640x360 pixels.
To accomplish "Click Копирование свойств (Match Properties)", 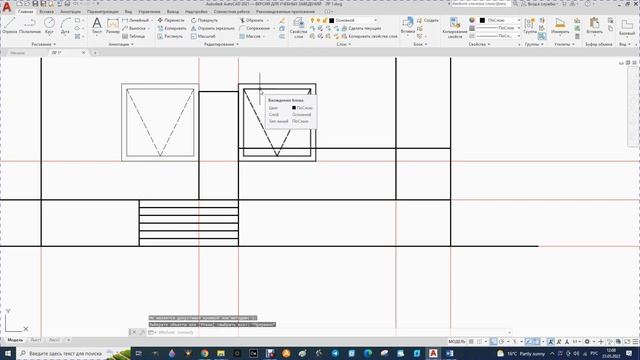I will [455, 28].
